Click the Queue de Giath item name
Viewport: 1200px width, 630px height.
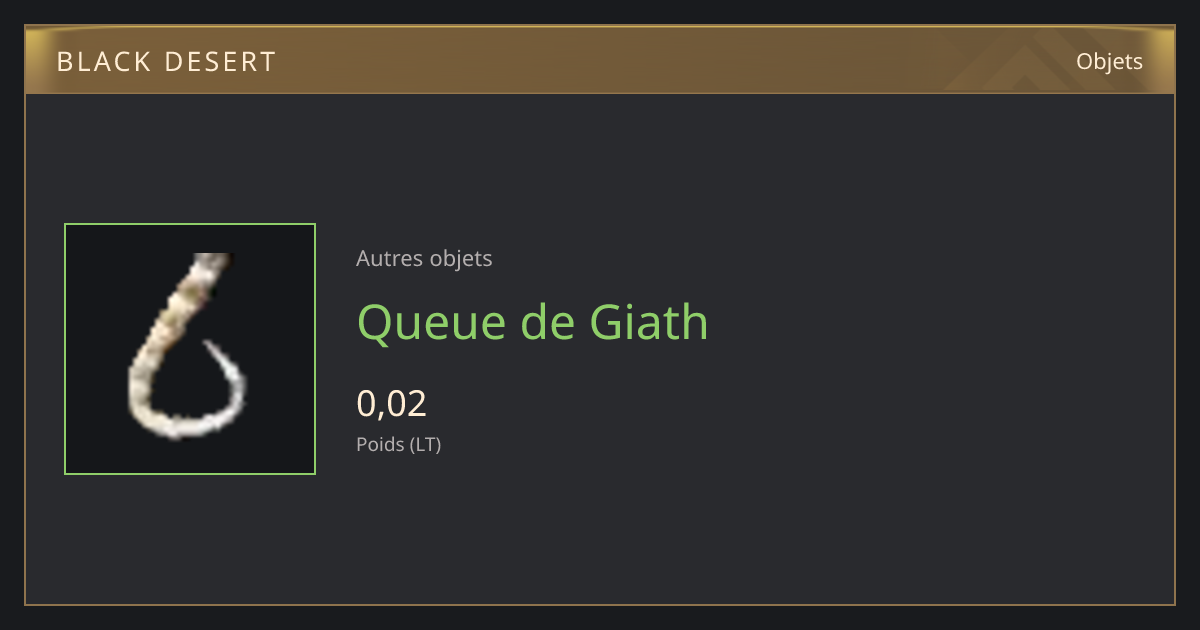533,322
